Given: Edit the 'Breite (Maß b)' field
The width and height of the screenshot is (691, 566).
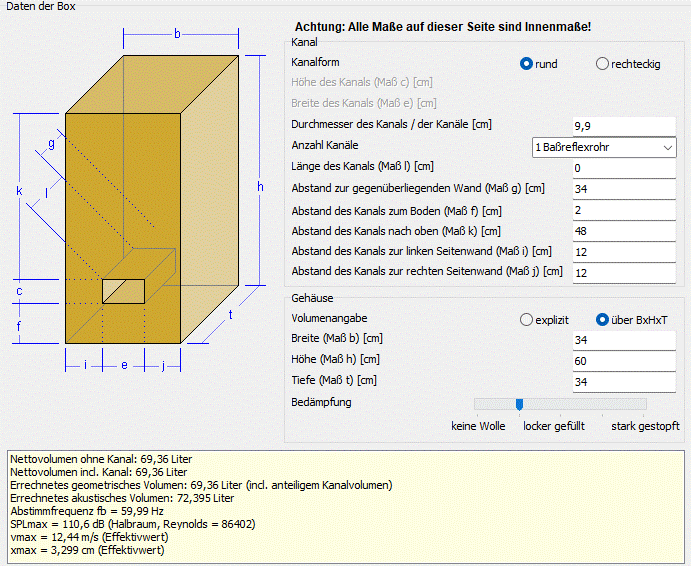Looking at the screenshot, I should click(623, 341).
